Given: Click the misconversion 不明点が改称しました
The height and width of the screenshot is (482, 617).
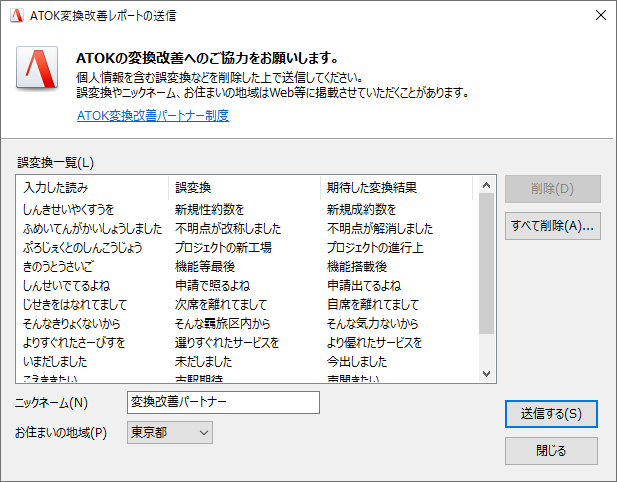Looking at the screenshot, I should click(228, 229).
